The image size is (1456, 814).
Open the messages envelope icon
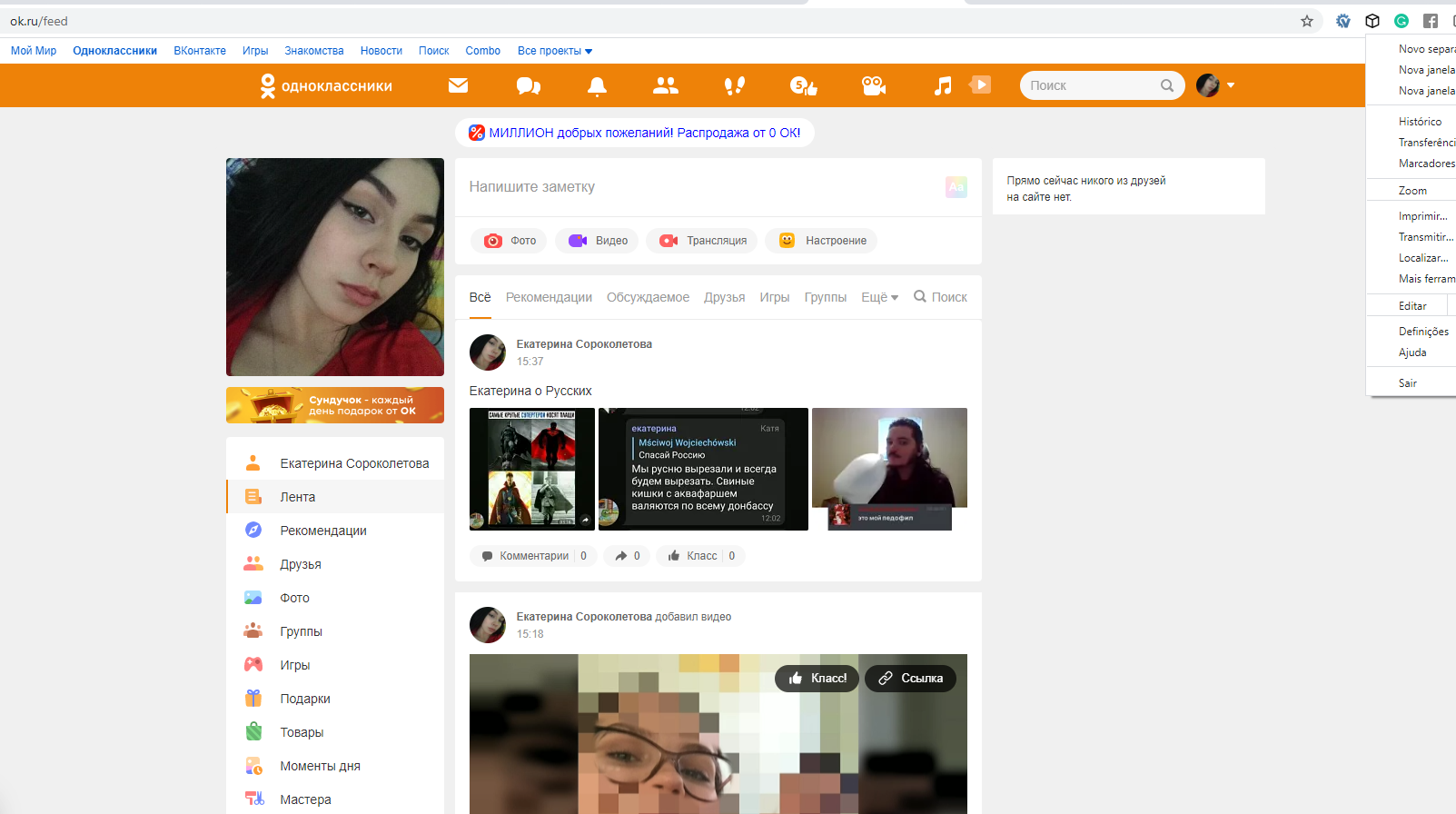coord(458,85)
